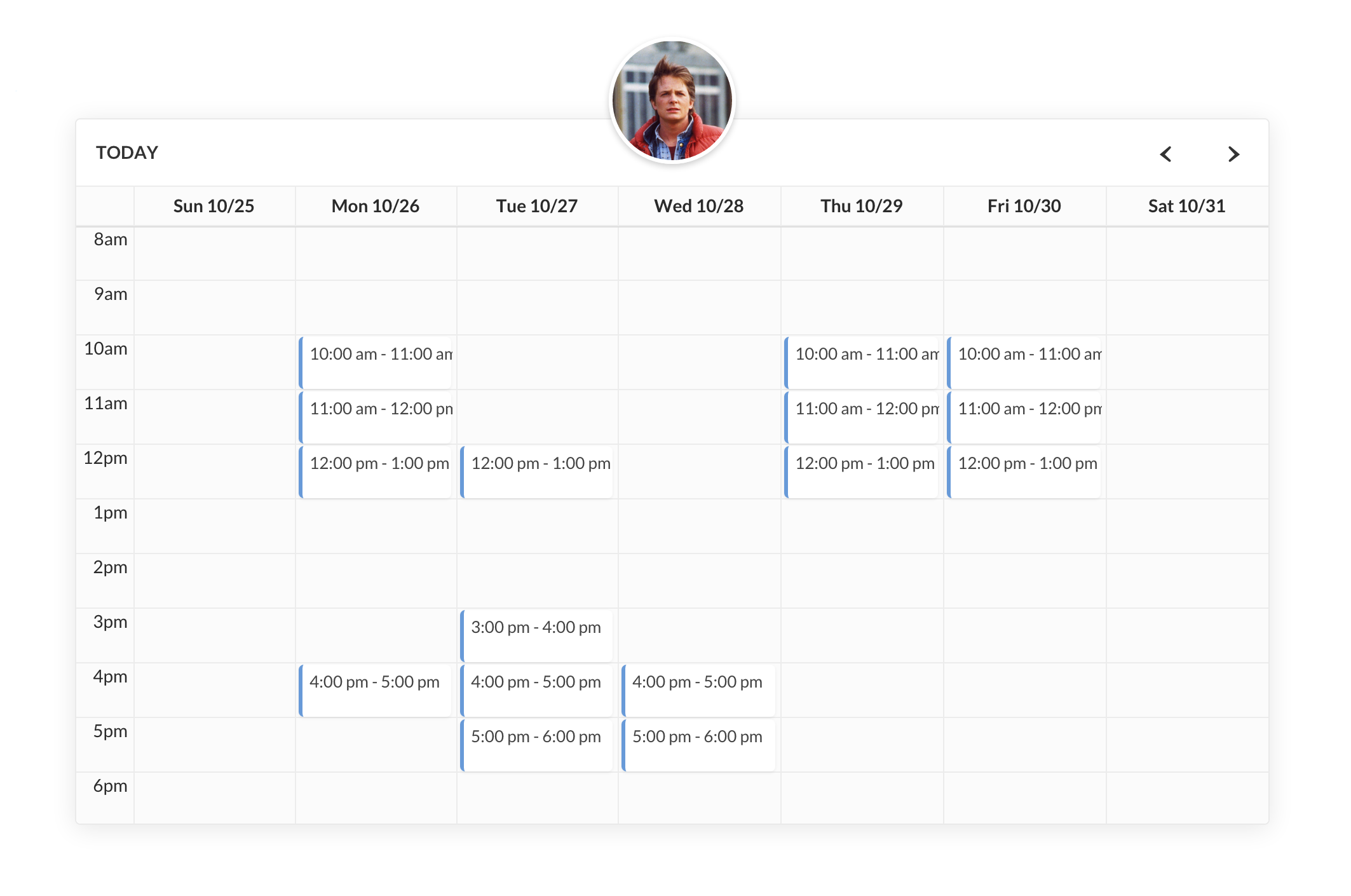Go to the previous week arrow
1351x896 pixels.
[1165, 154]
